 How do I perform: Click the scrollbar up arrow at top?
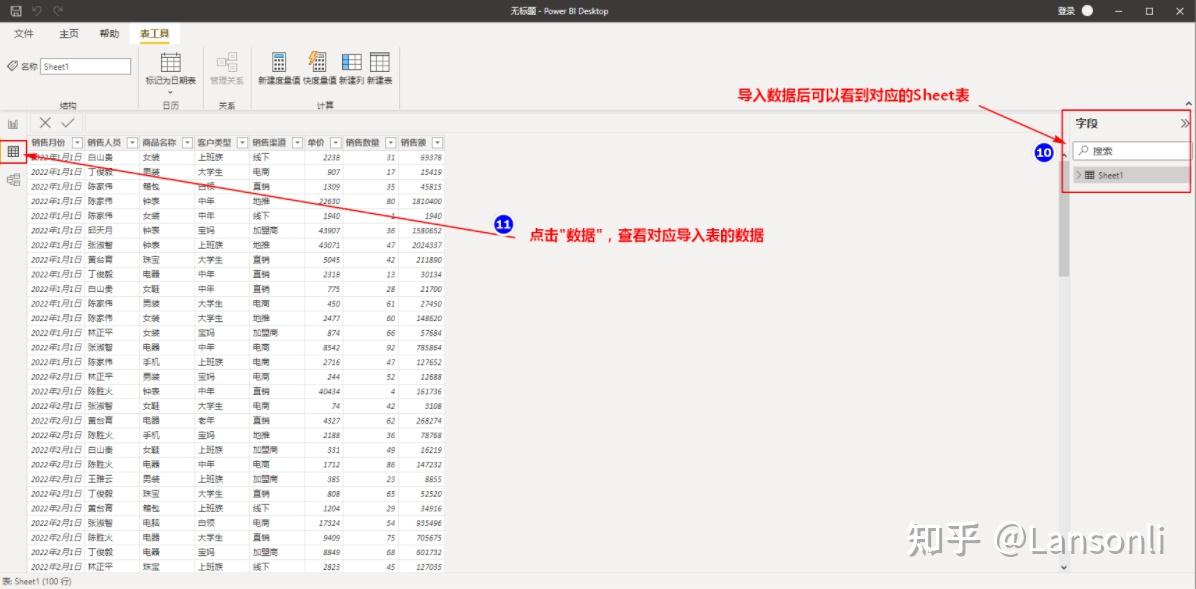1064,153
